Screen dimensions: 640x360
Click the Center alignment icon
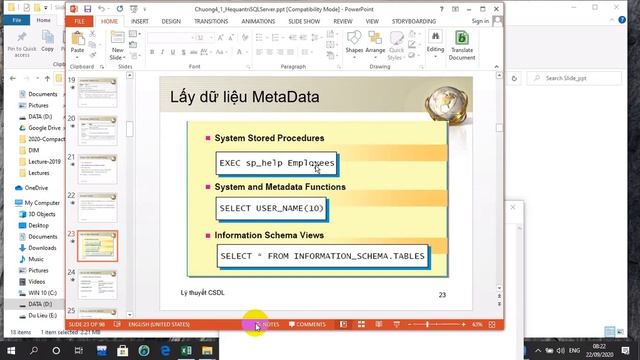click(x=270, y=52)
